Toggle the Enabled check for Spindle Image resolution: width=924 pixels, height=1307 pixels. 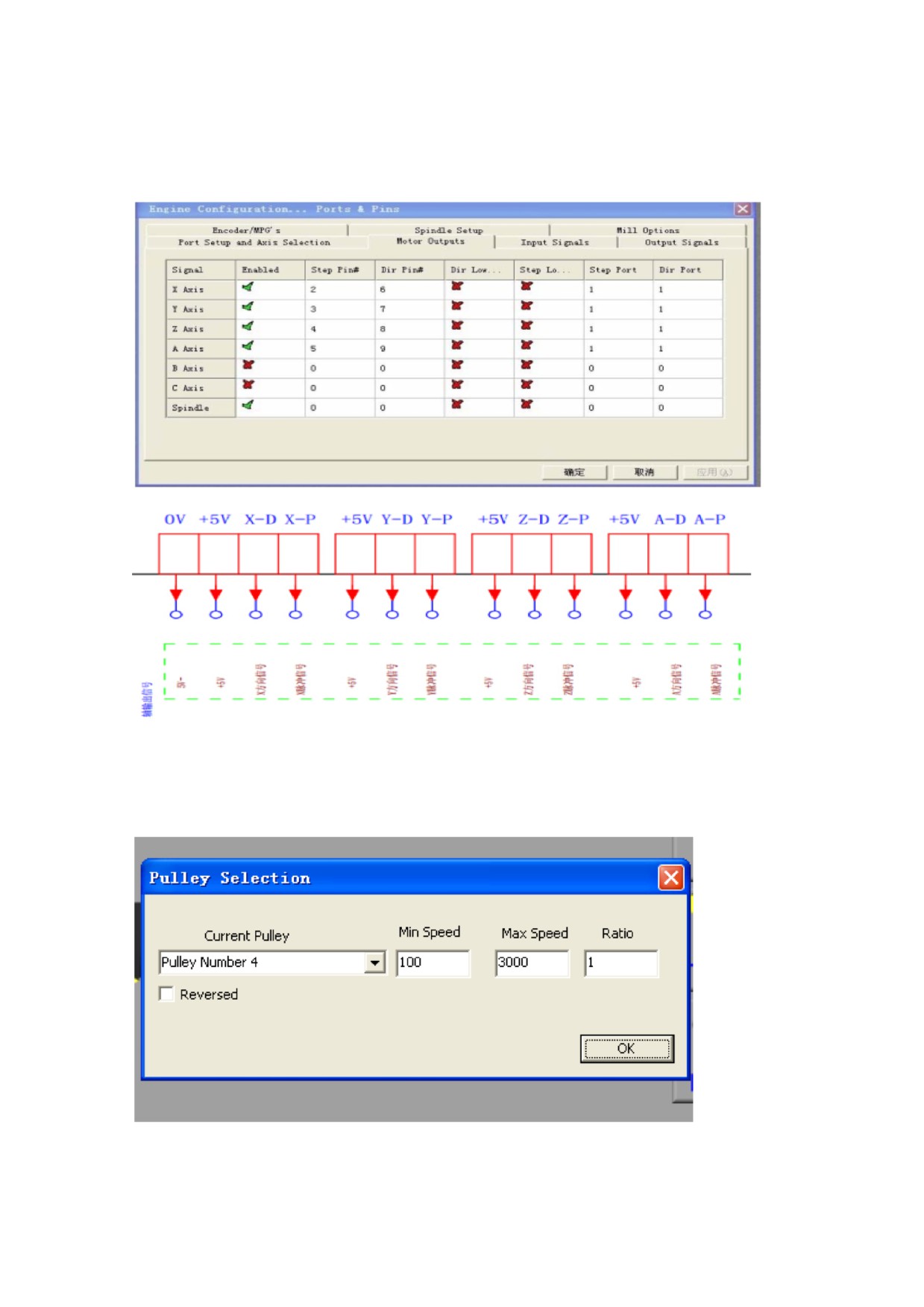(248, 405)
